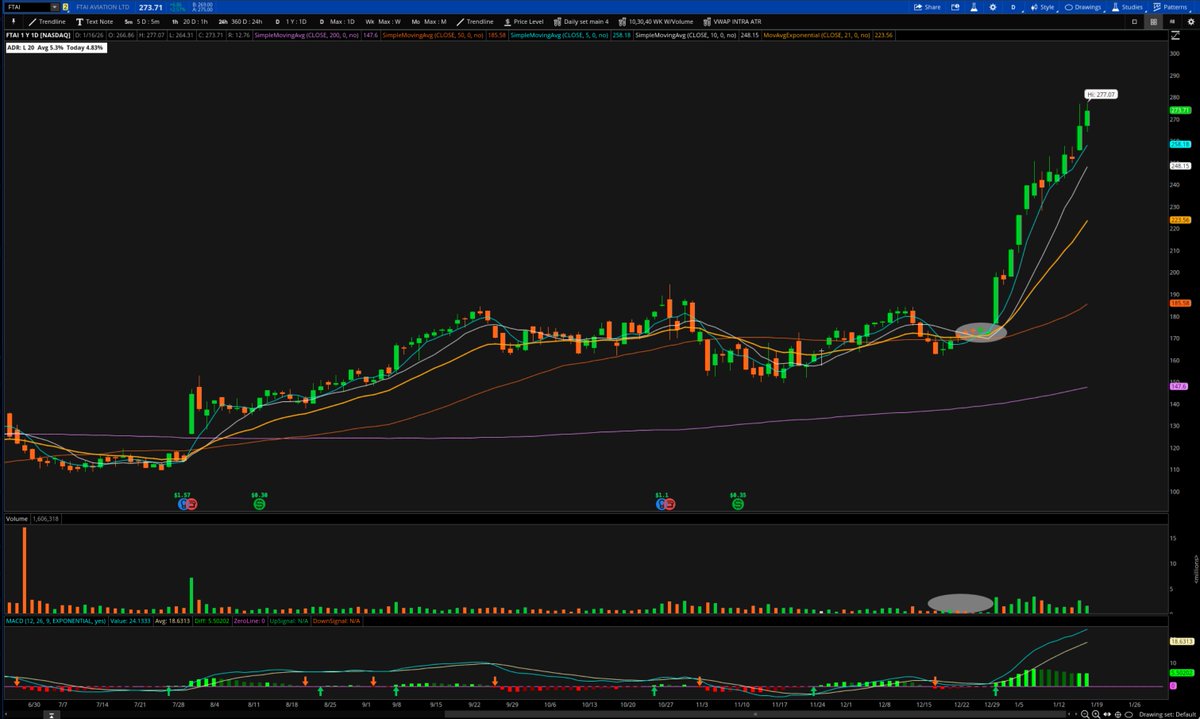Open the Drawing set: Default selector

[1168, 714]
